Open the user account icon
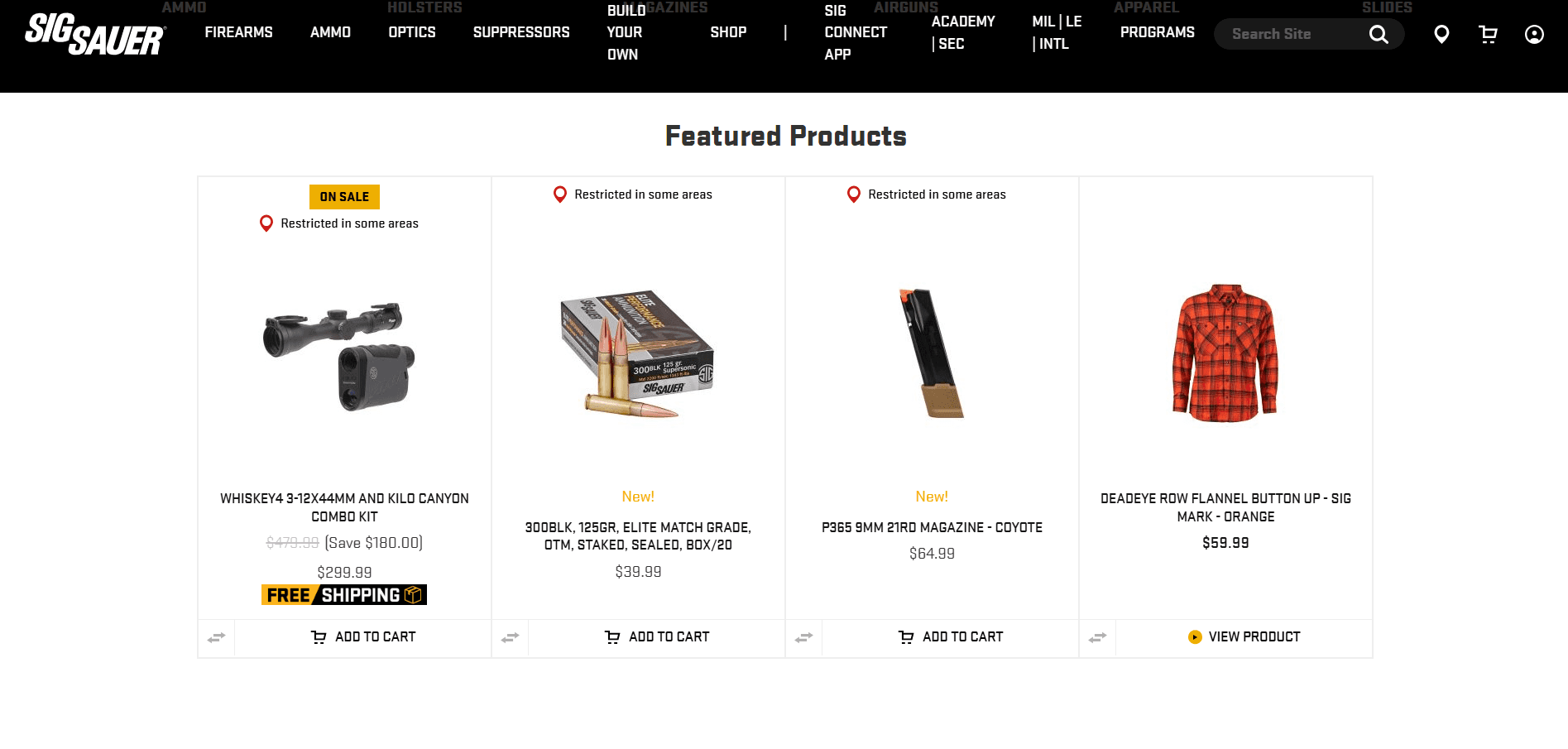1568x749 pixels. pyautogui.click(x=1534, y=34)
